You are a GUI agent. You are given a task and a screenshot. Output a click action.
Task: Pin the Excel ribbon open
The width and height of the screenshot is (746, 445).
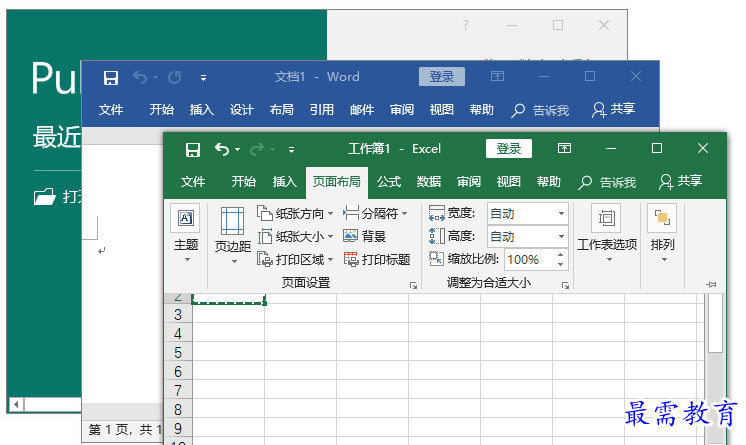pyautogui.click(x=711, y=284)
